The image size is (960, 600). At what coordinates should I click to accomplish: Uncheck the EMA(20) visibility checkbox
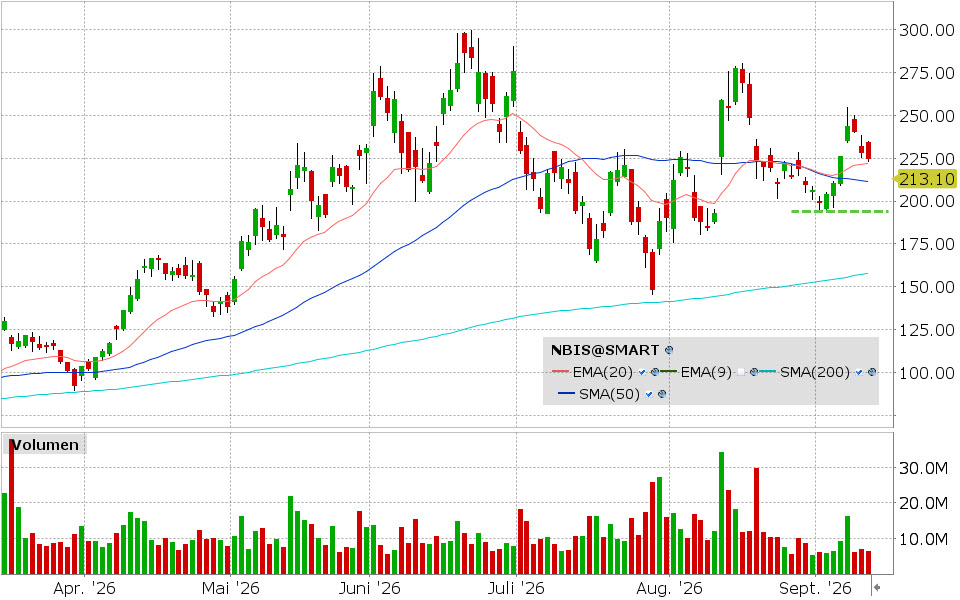pyautogui.click(x=642, y=372)
